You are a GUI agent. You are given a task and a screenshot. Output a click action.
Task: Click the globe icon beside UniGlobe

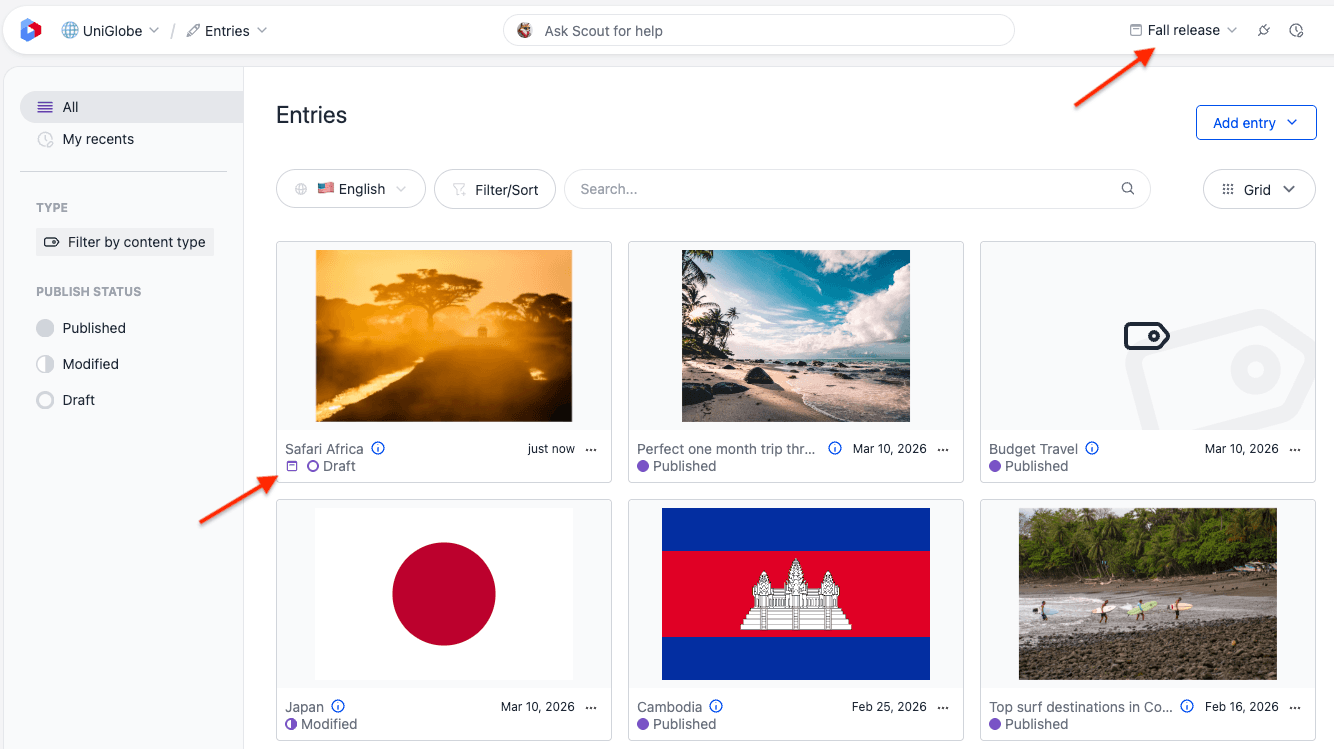[70, 30]
